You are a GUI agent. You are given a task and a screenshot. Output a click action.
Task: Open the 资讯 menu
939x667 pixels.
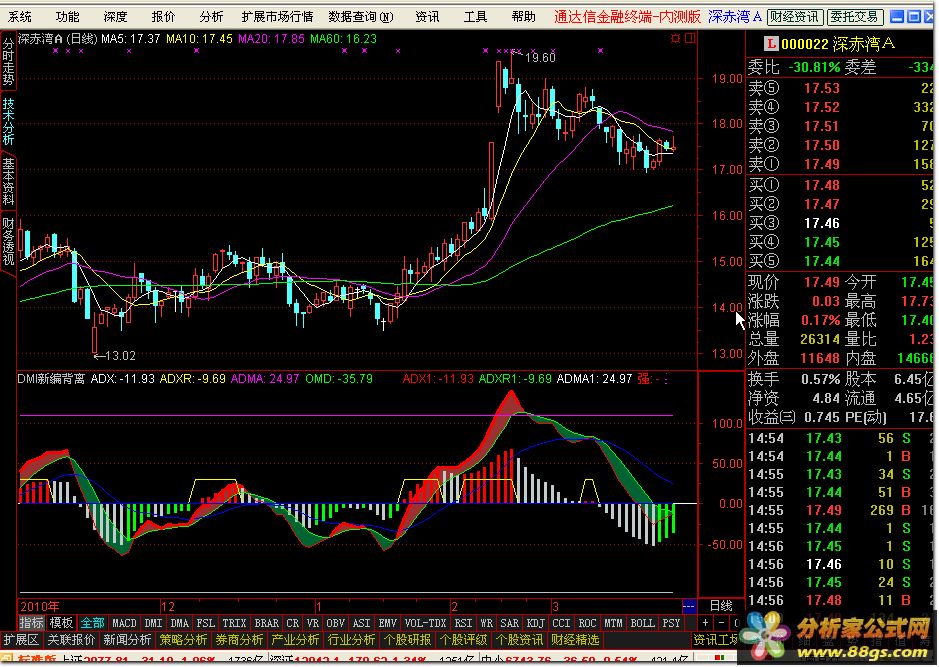[427, 17]
